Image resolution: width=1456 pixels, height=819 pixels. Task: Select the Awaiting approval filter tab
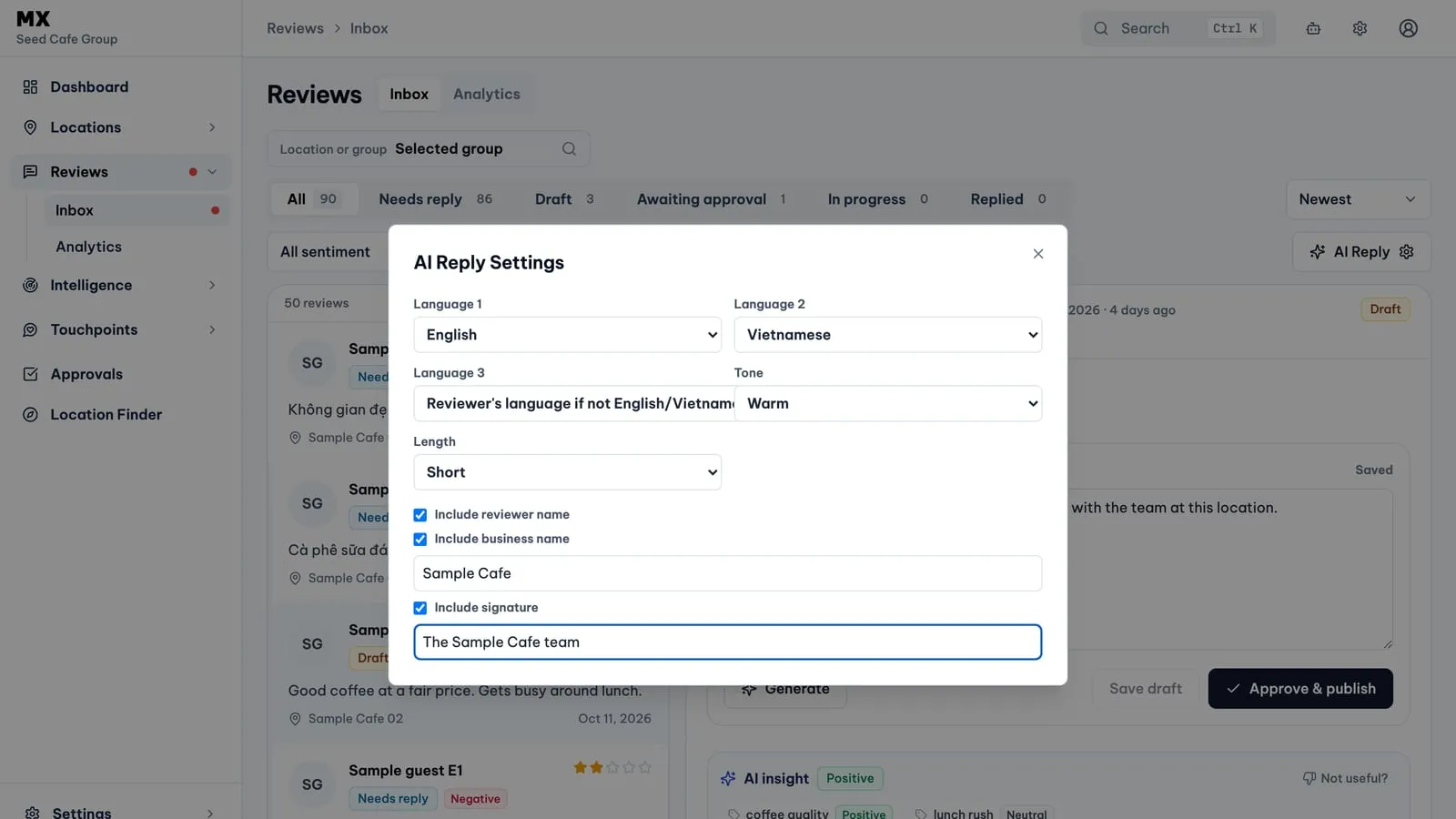712,199
